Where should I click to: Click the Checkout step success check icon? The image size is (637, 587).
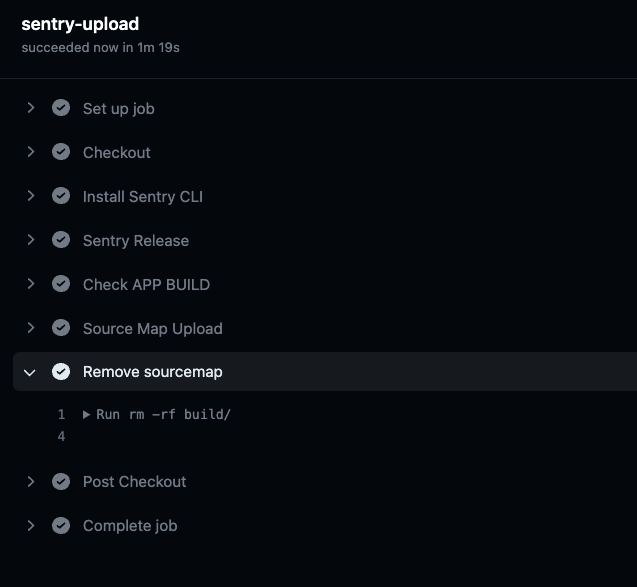[x=61, y=152]
